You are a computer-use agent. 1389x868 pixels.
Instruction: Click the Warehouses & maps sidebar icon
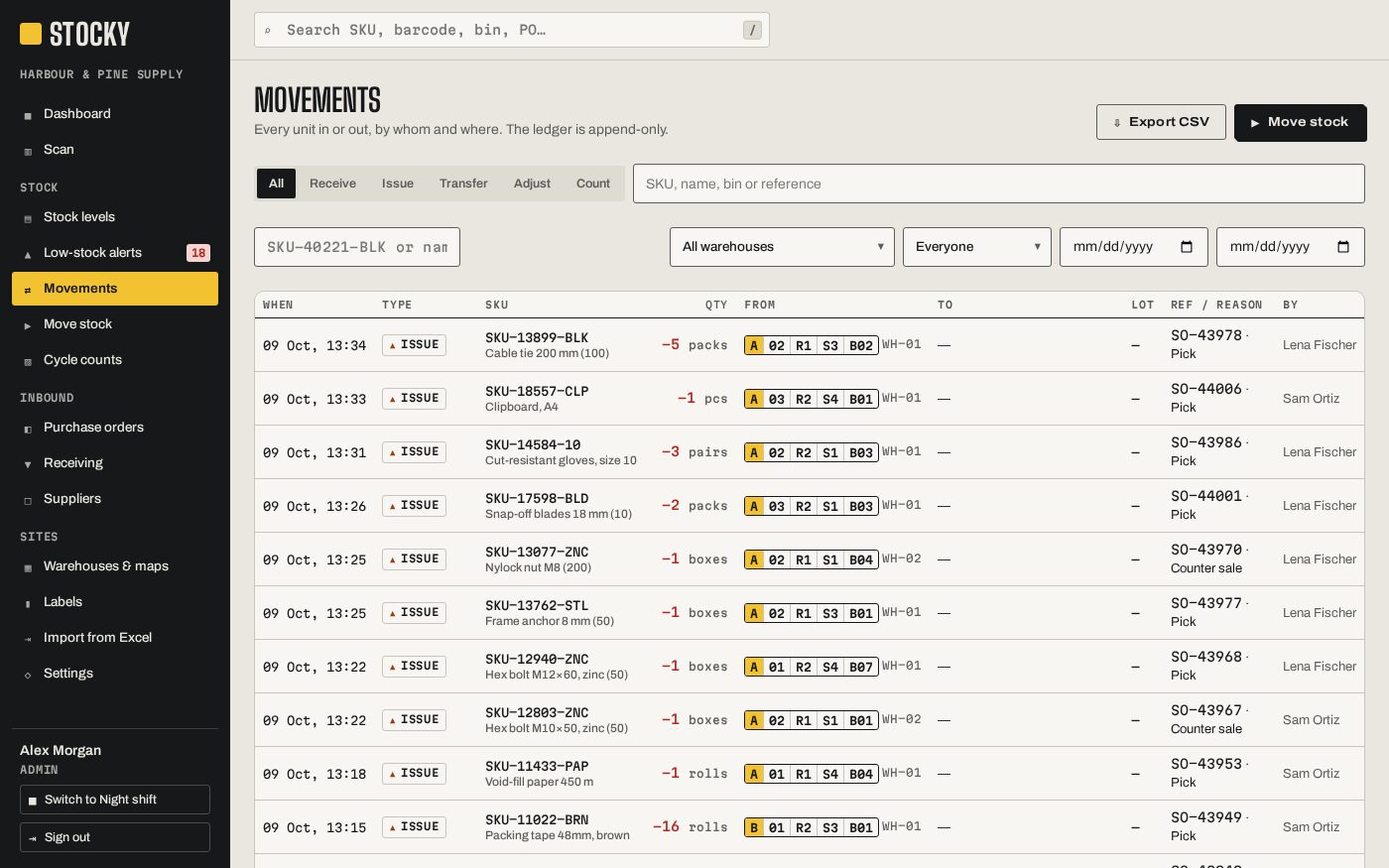28,567
